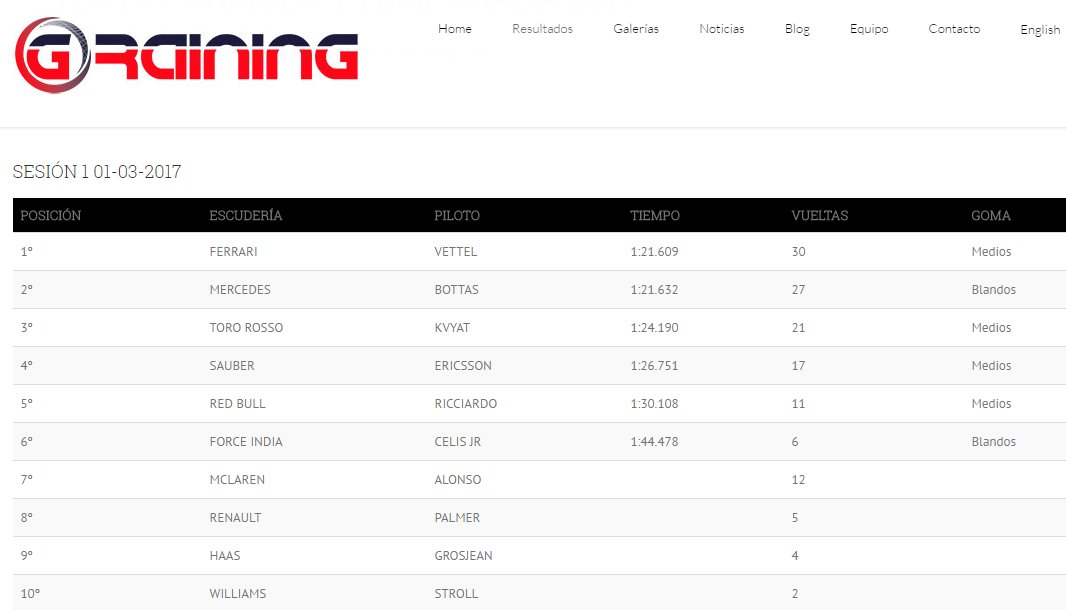Click Blandos tyre in Mercedes row
This screenshot has width=1066, height=610.
pyautogui.click(x=993, y=290)
